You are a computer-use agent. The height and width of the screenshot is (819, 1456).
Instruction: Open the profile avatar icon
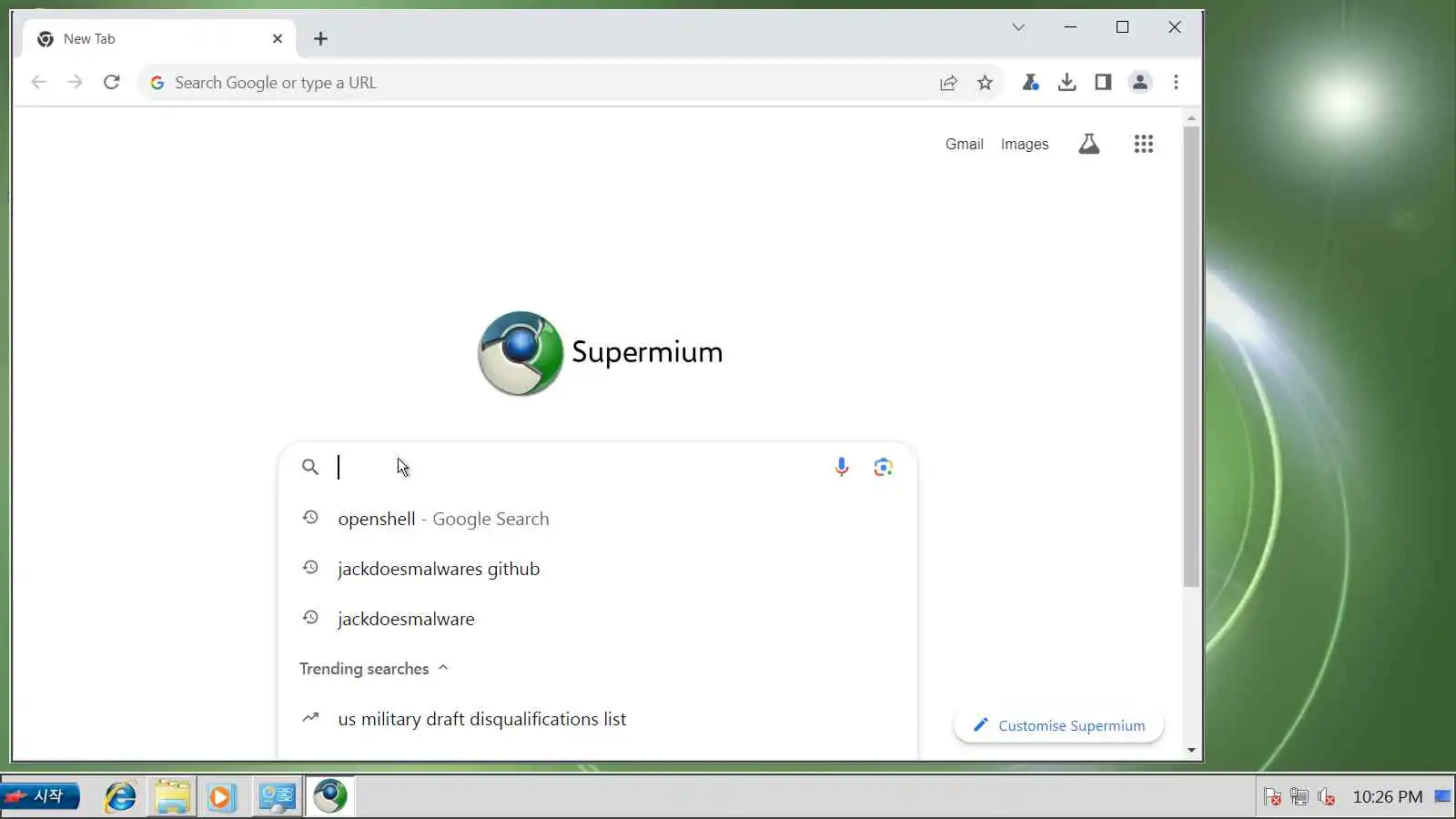[1139, 83]
